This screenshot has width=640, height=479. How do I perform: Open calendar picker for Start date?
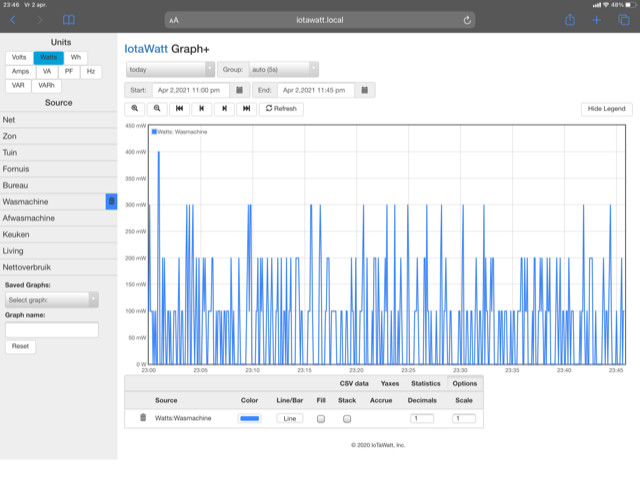[240, 90]
